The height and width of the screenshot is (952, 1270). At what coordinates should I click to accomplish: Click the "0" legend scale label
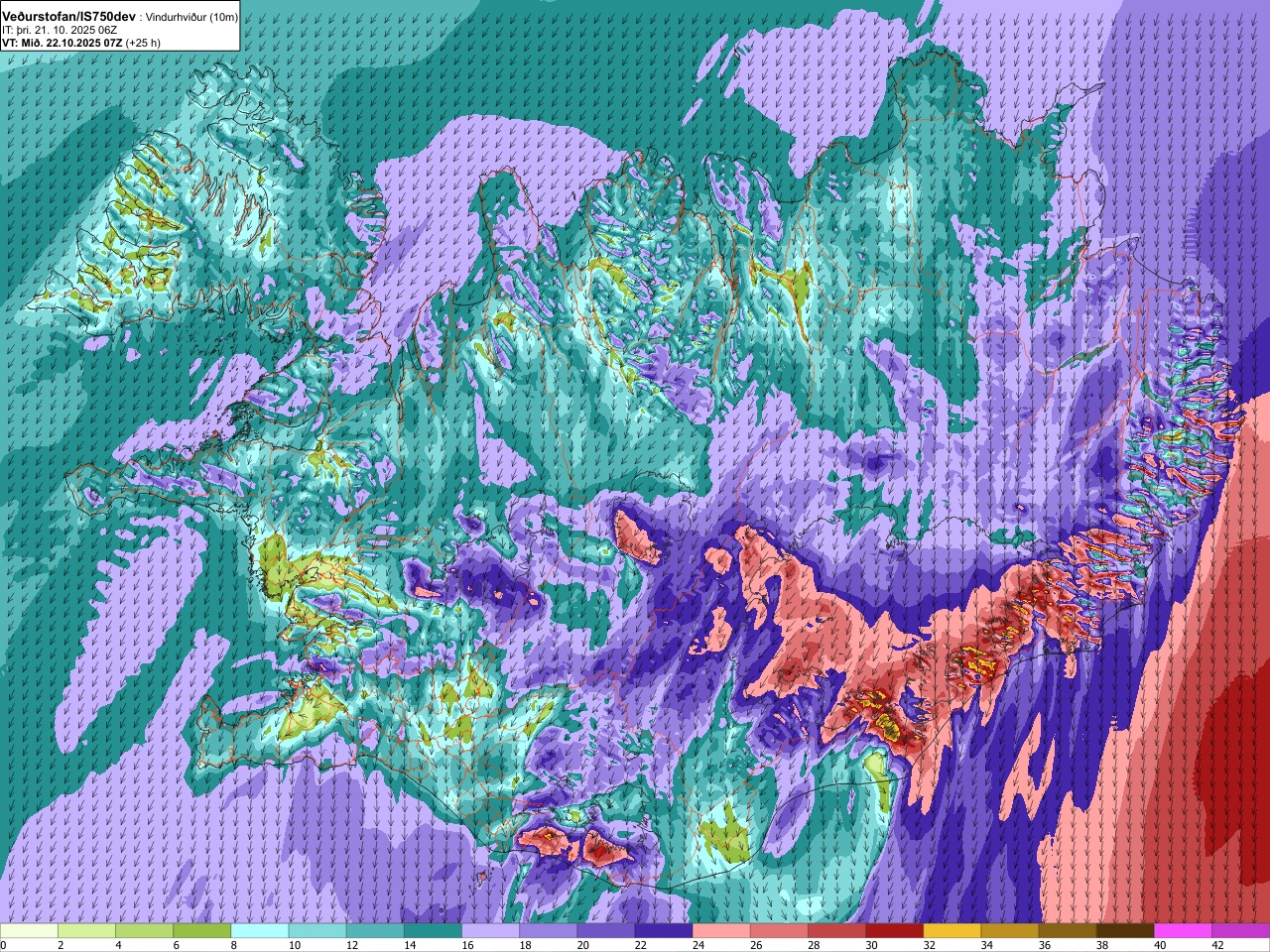(3, 945)
